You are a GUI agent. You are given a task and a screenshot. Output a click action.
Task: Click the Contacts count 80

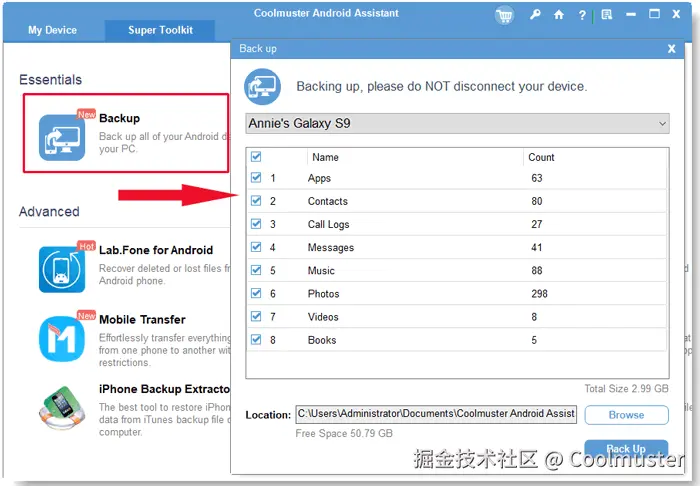[537, 201]
